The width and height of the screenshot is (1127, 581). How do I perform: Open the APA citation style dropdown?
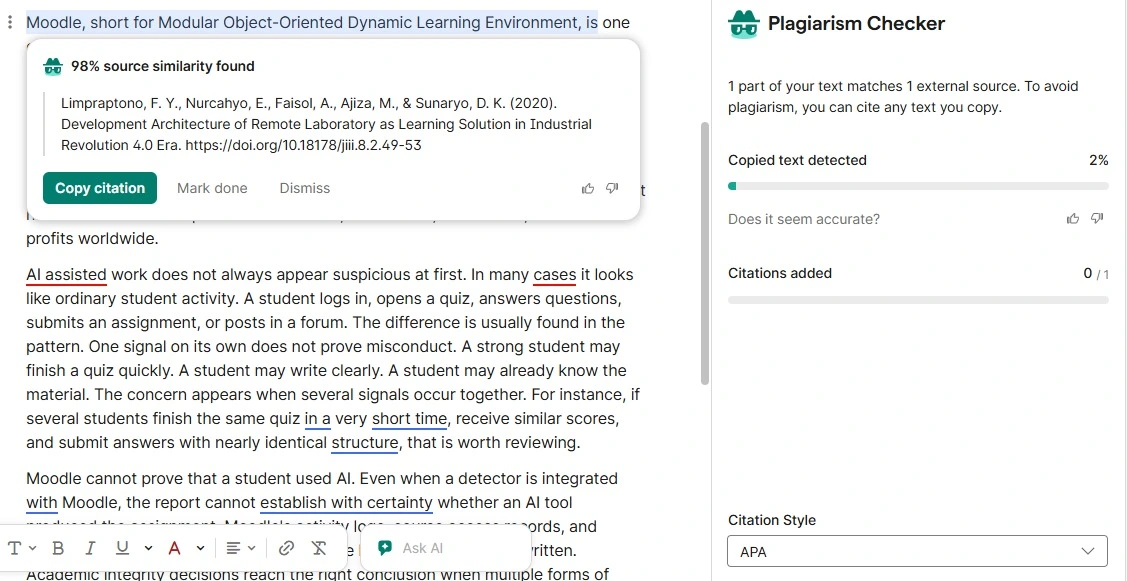[x=917, y=552]
